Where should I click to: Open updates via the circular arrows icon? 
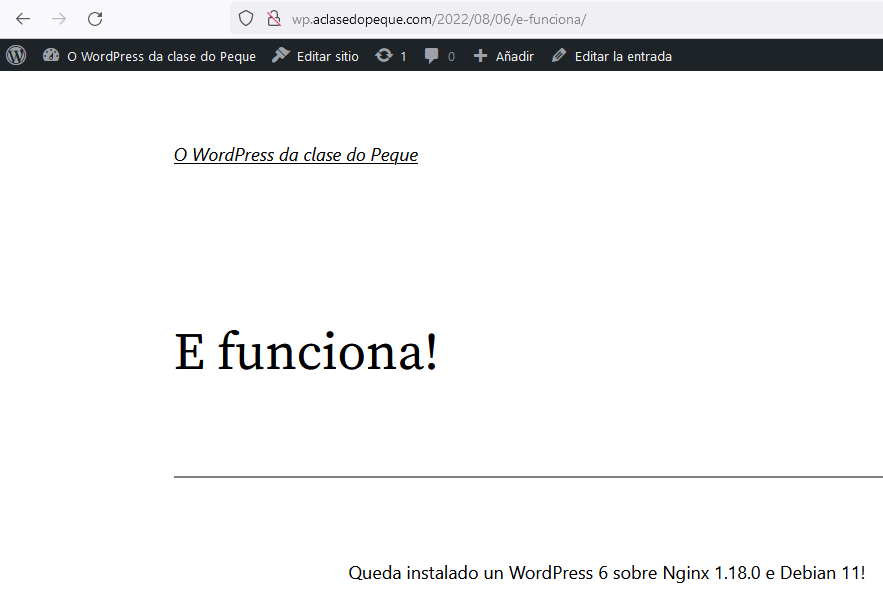(x=384, y=55)
